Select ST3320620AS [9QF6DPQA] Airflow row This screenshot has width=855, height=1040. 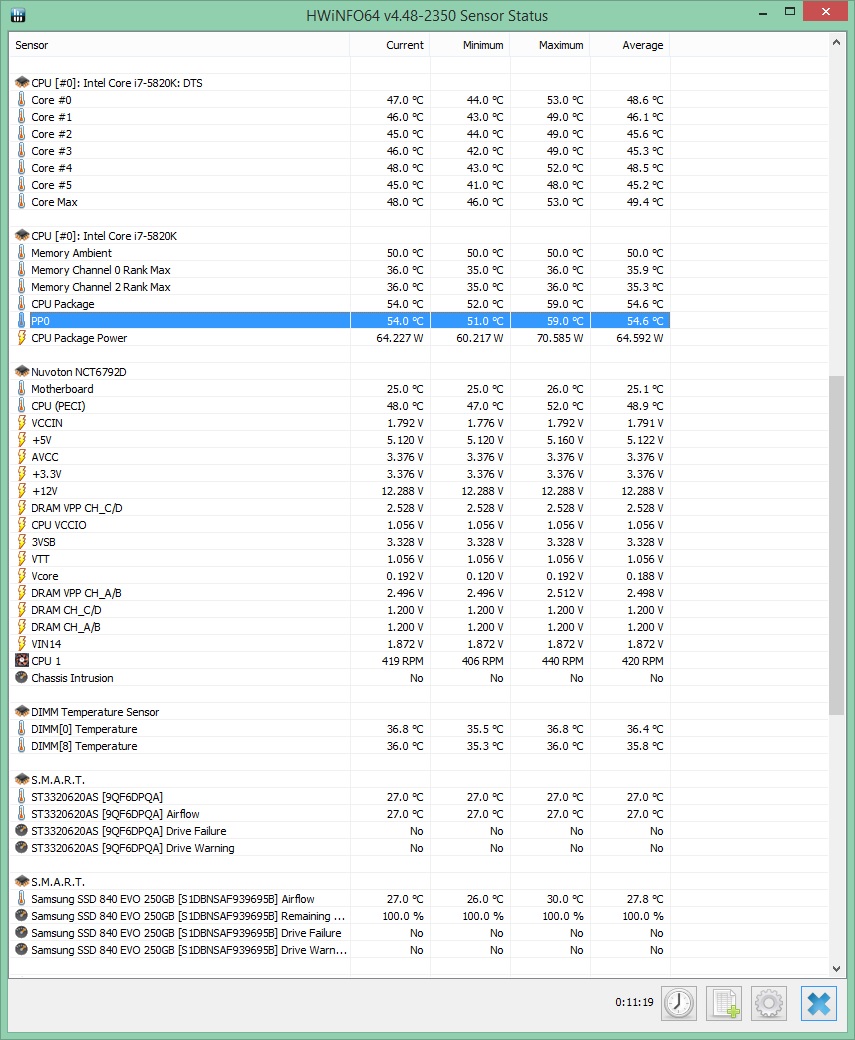(x=340, y=814)
